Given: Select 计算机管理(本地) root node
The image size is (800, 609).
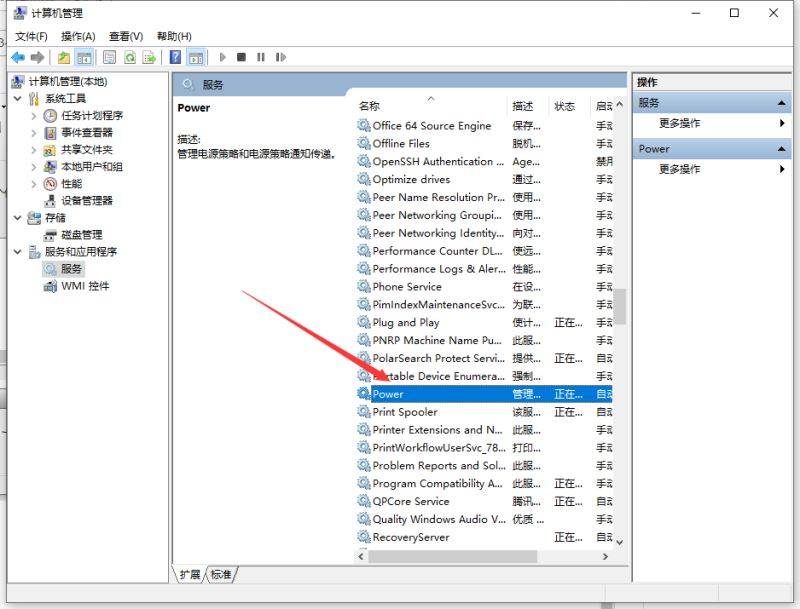Looking at the screenshot, I should 68,82.
